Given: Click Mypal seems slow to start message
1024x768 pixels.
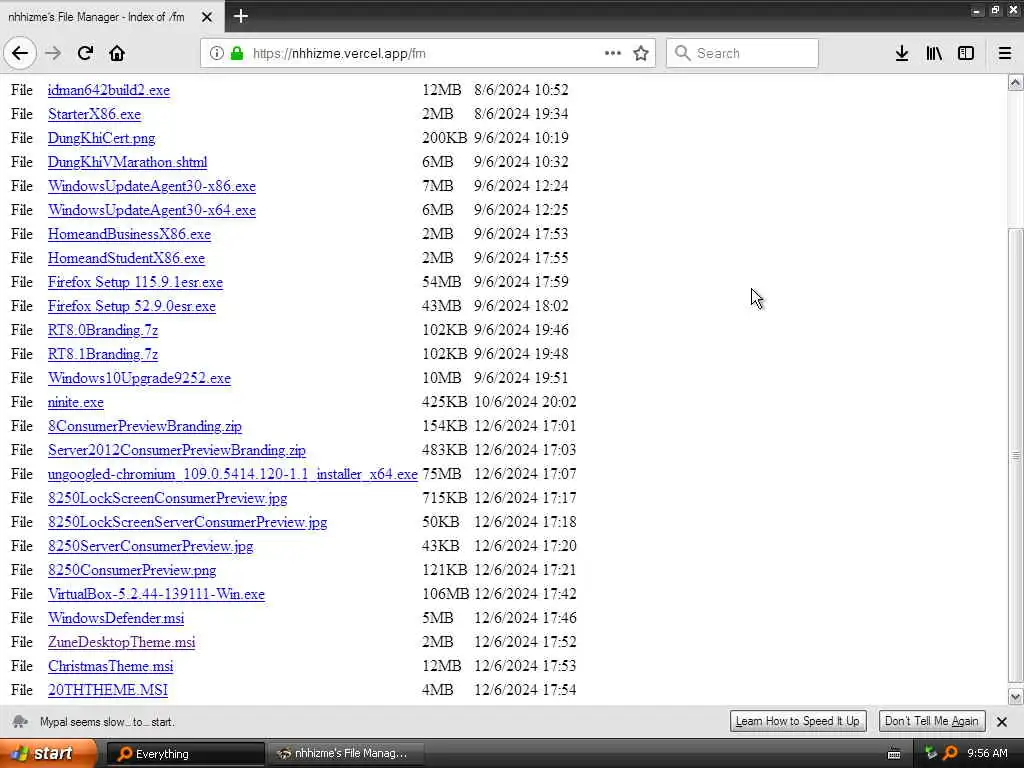Looking at the screenshot, I should click(107, 722).
